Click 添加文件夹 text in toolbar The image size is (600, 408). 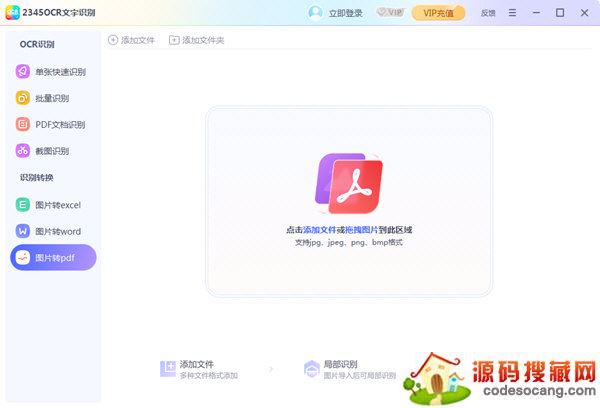click(203, 40)
